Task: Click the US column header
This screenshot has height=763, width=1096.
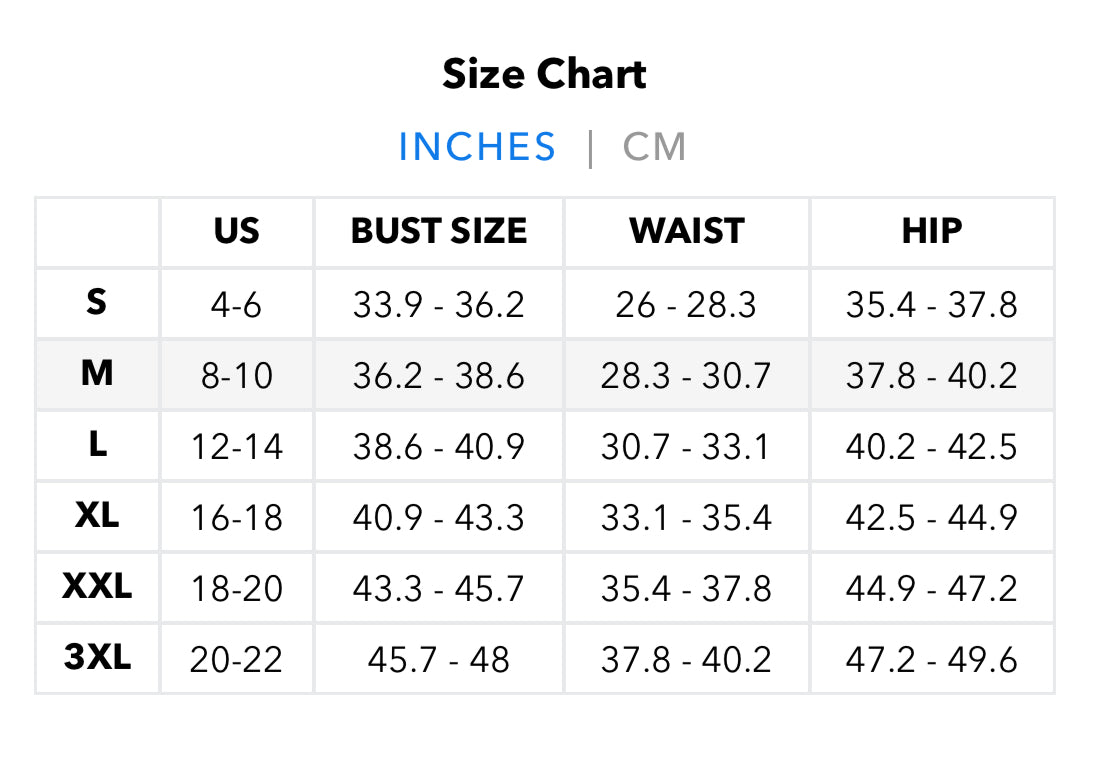Action: [x=236, y=232]
